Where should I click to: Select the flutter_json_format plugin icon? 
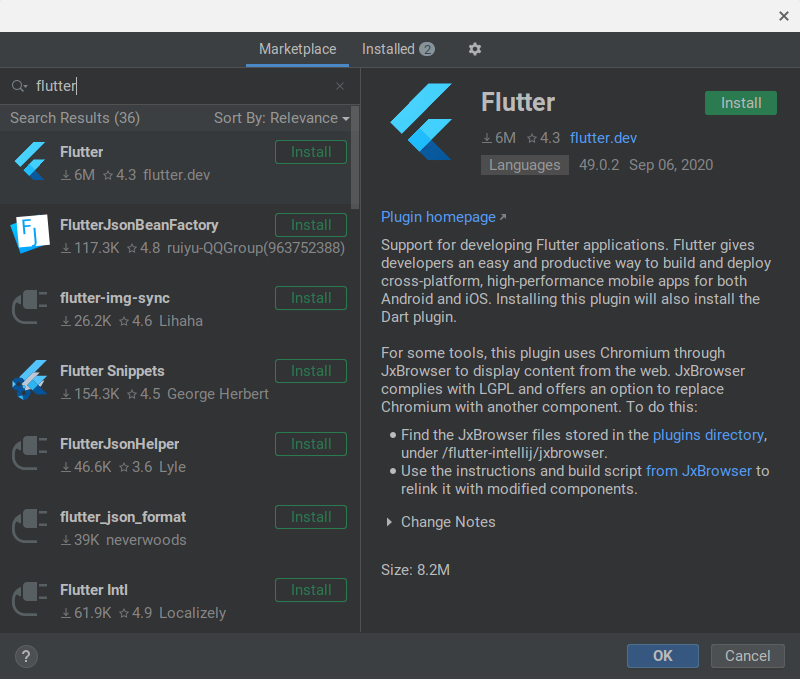(30, 526)
